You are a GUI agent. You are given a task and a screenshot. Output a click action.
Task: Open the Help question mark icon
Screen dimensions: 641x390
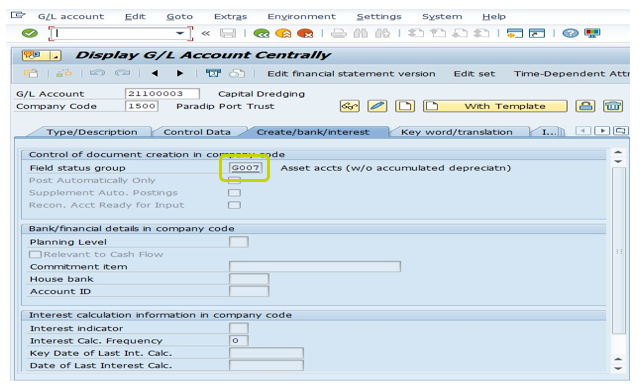coord(570,33)
